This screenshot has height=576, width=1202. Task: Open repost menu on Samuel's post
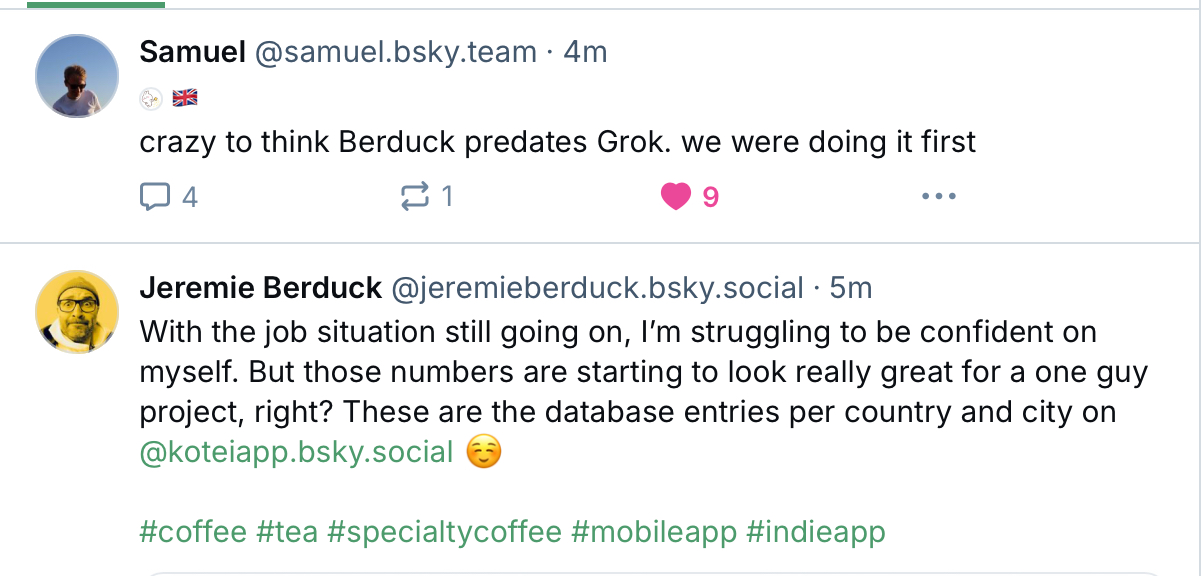426,197
